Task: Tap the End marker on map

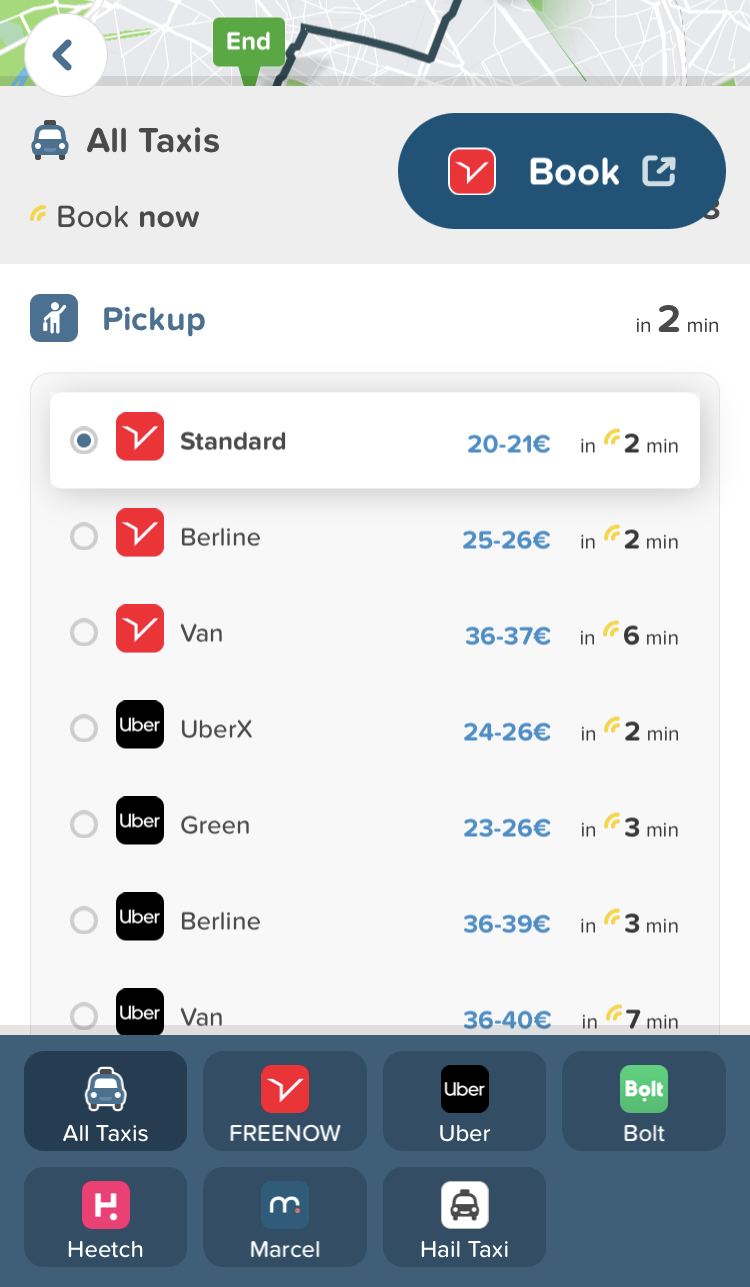Action: tap(248, 42)
